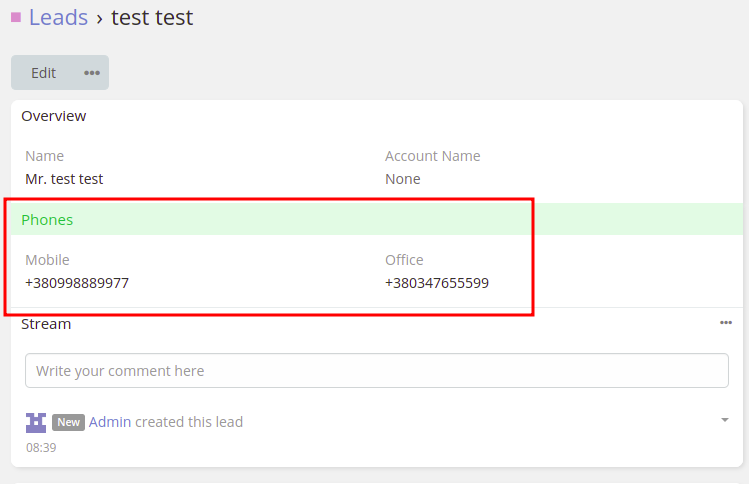Go back to the Leads list

pos(58,17)
